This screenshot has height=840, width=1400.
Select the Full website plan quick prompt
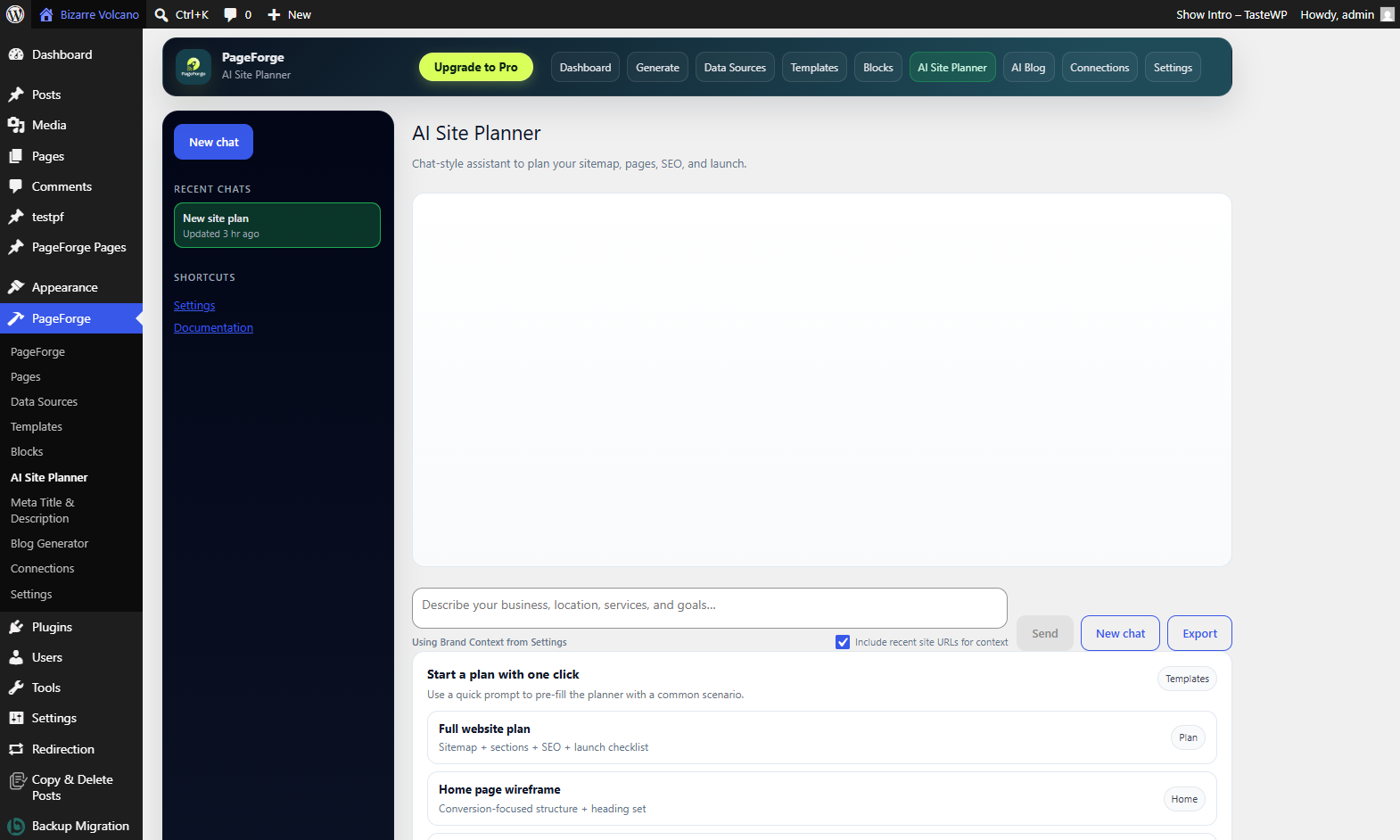pos(822,737)
